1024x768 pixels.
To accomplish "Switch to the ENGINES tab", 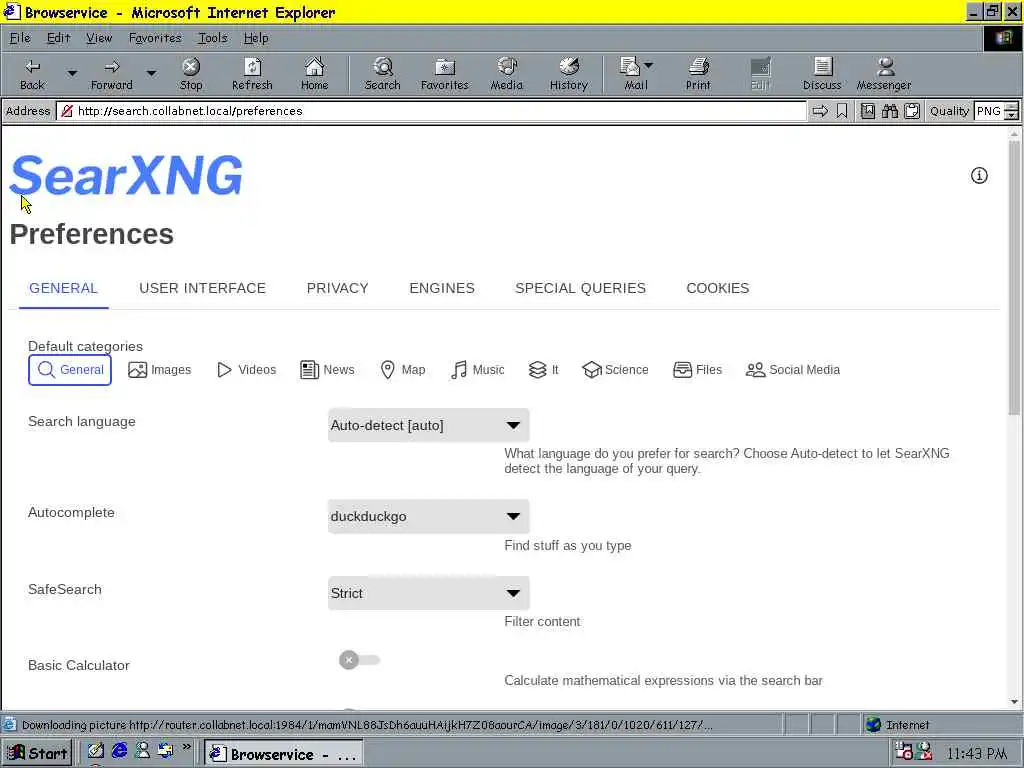I will (x=442, y=288).
